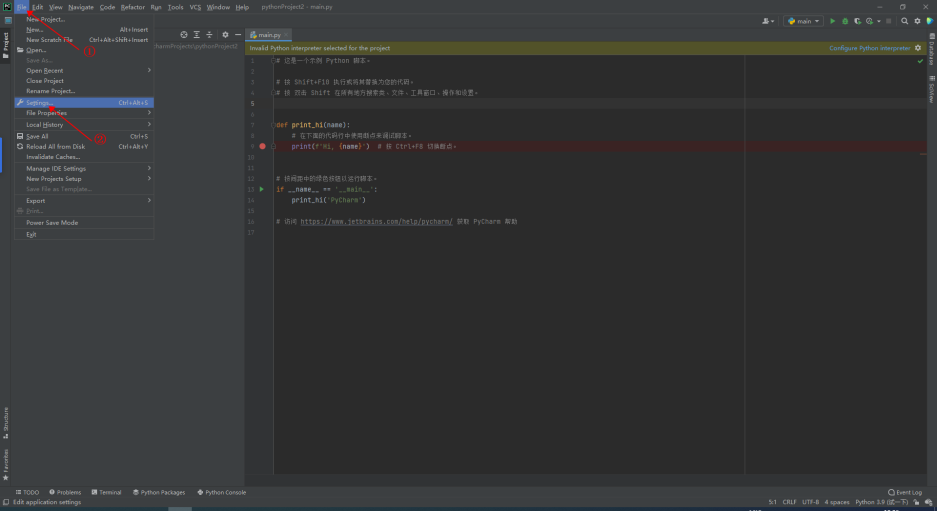The width and height of the screenshot is (937, 511).
Task: Close the main.py editor tab
Action: [287, 35]
